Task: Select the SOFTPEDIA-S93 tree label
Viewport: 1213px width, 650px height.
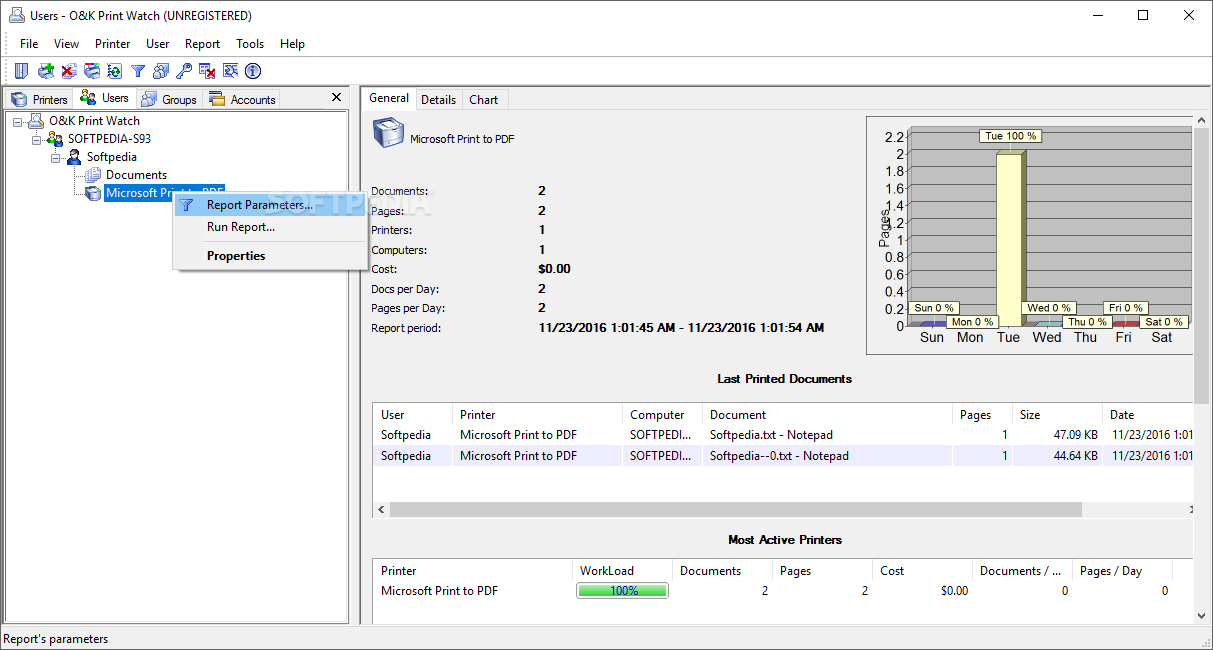Action: click(109, 139)
